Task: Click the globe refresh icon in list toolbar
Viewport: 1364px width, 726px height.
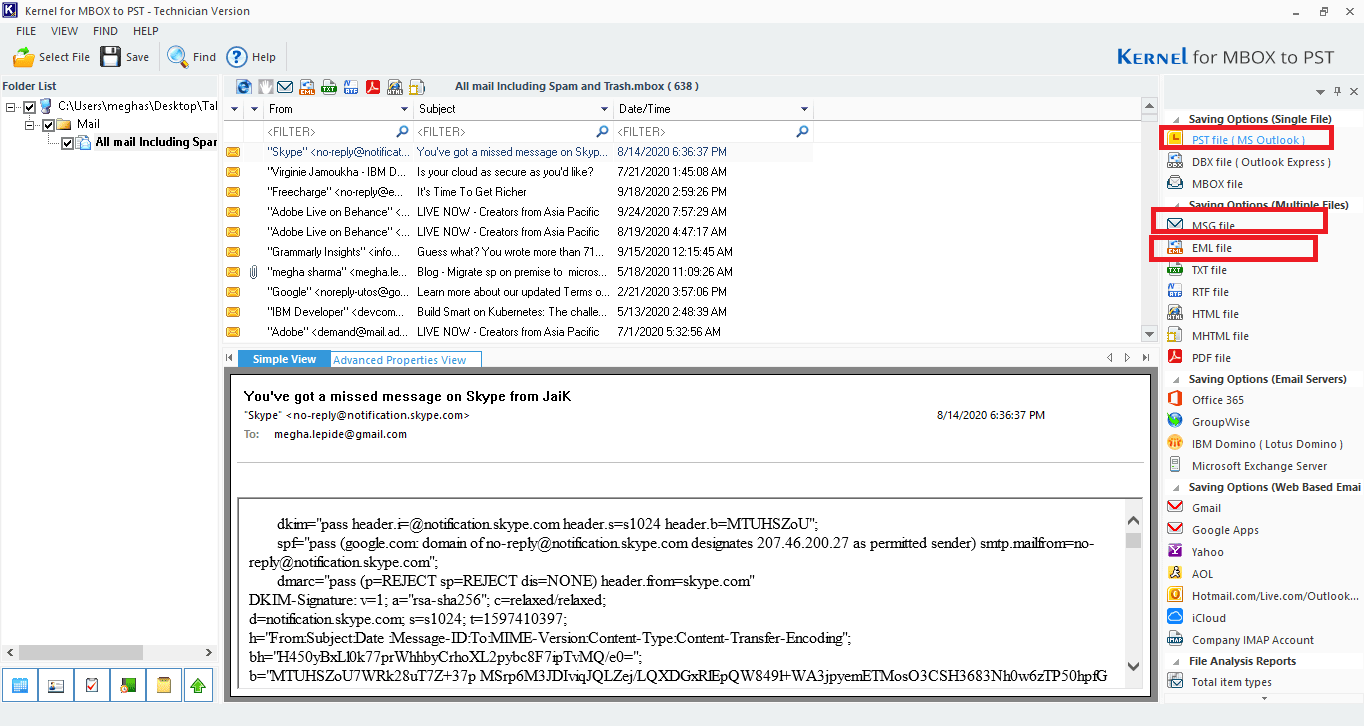Action: pos(243,87)
